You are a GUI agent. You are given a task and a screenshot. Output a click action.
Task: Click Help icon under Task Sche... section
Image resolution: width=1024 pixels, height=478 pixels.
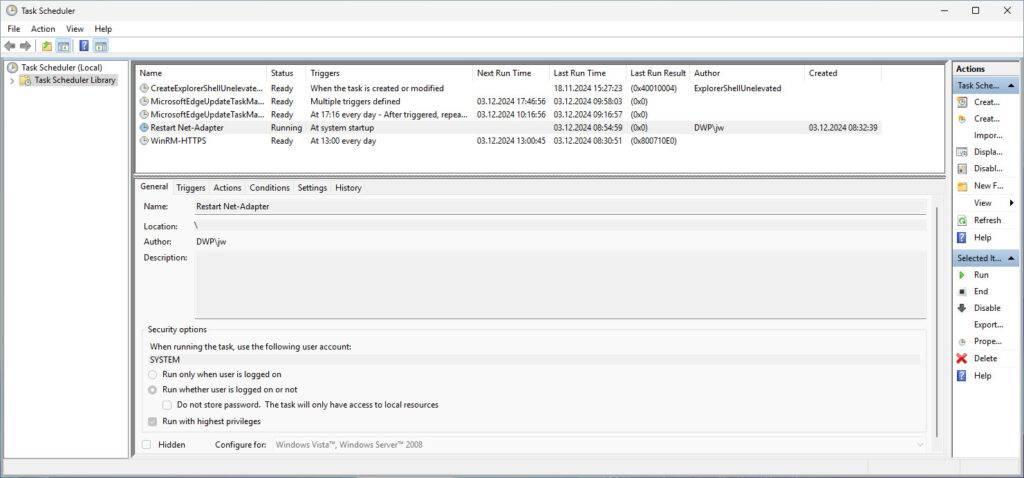[962, 238]
